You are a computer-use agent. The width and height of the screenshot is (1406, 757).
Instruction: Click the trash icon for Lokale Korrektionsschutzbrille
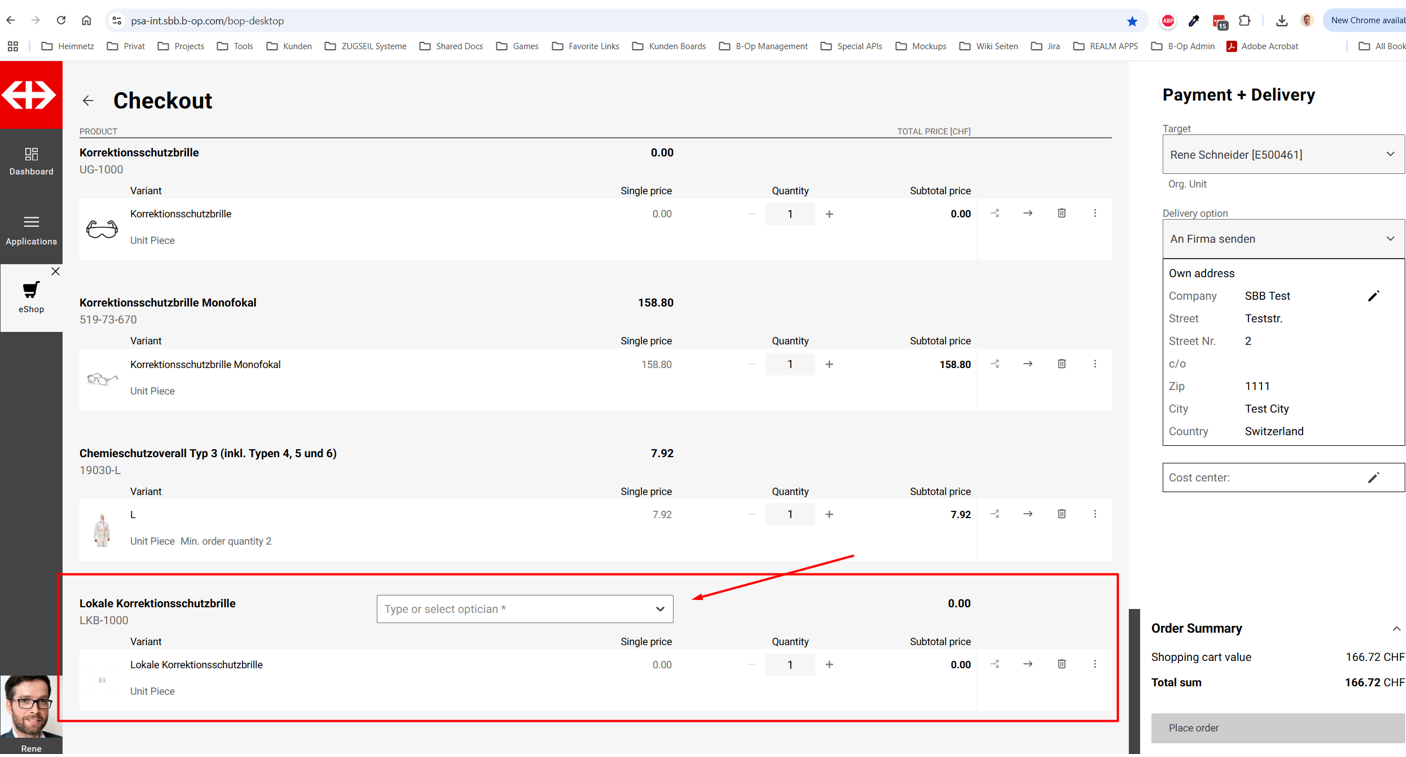point(1061,664)
